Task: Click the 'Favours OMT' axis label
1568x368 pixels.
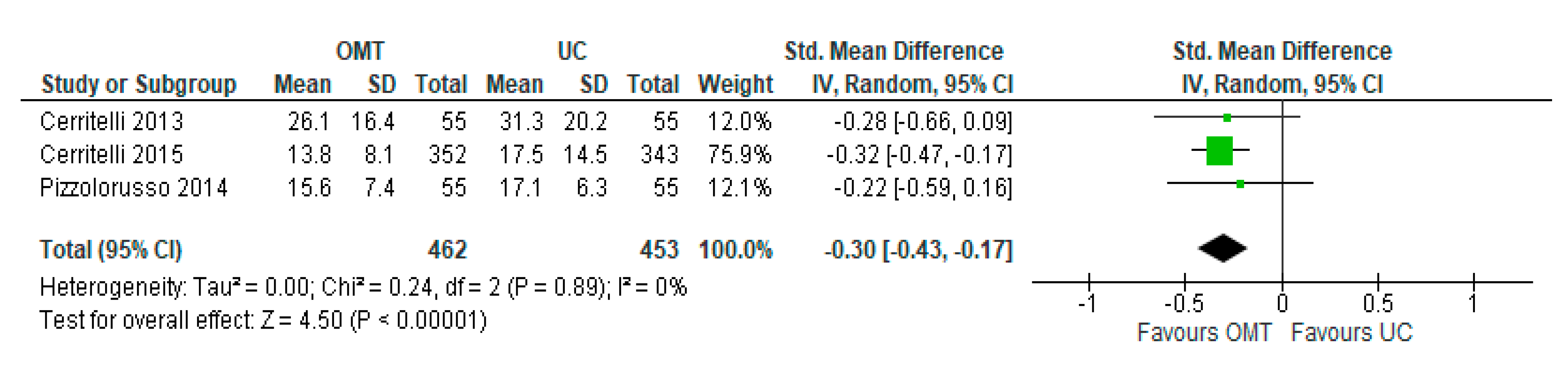Action: [1204, 332]
